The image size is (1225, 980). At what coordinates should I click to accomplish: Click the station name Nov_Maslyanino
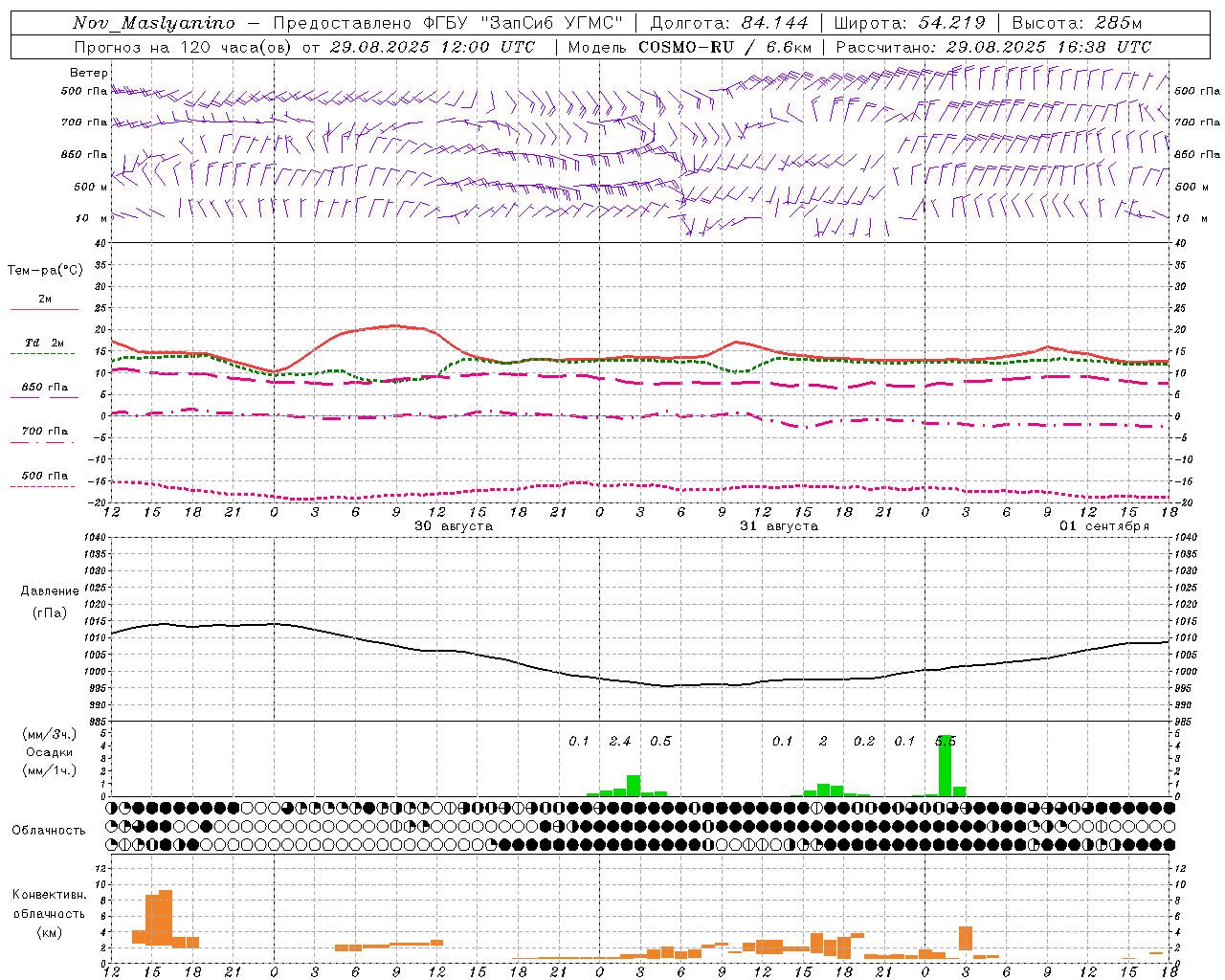click(154, 23)
